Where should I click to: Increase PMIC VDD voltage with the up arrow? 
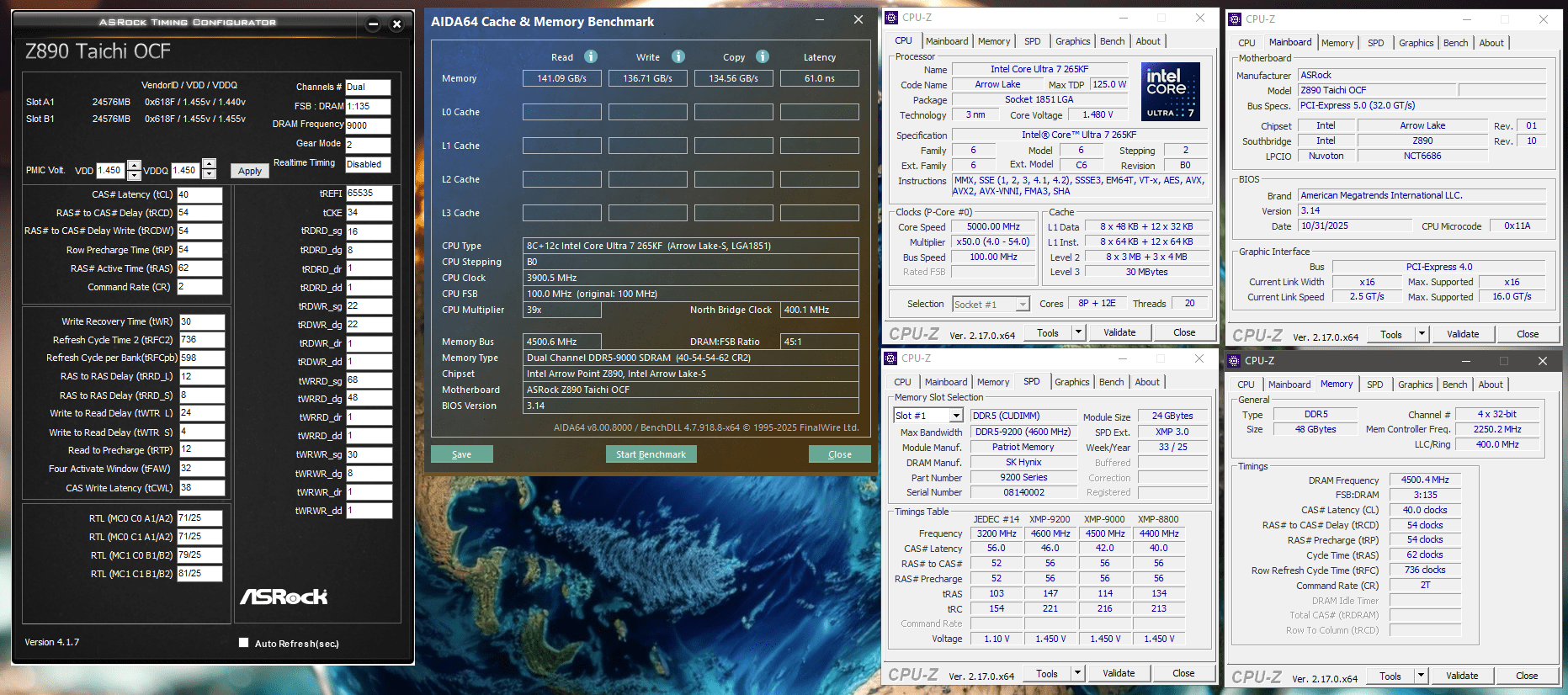(134, 165)
